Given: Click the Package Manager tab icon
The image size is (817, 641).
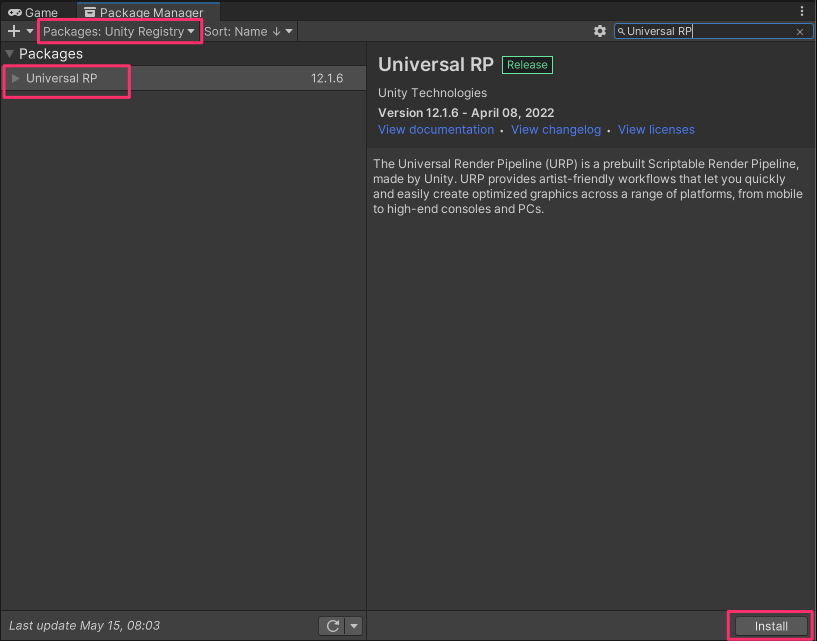Looking at the screenshot, I should pos(89,12).
